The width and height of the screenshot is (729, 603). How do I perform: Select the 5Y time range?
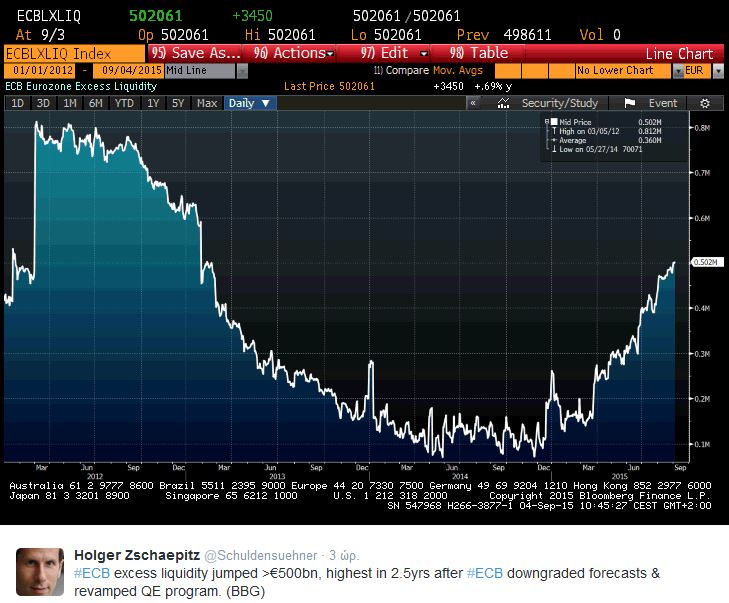coord(178,103)
